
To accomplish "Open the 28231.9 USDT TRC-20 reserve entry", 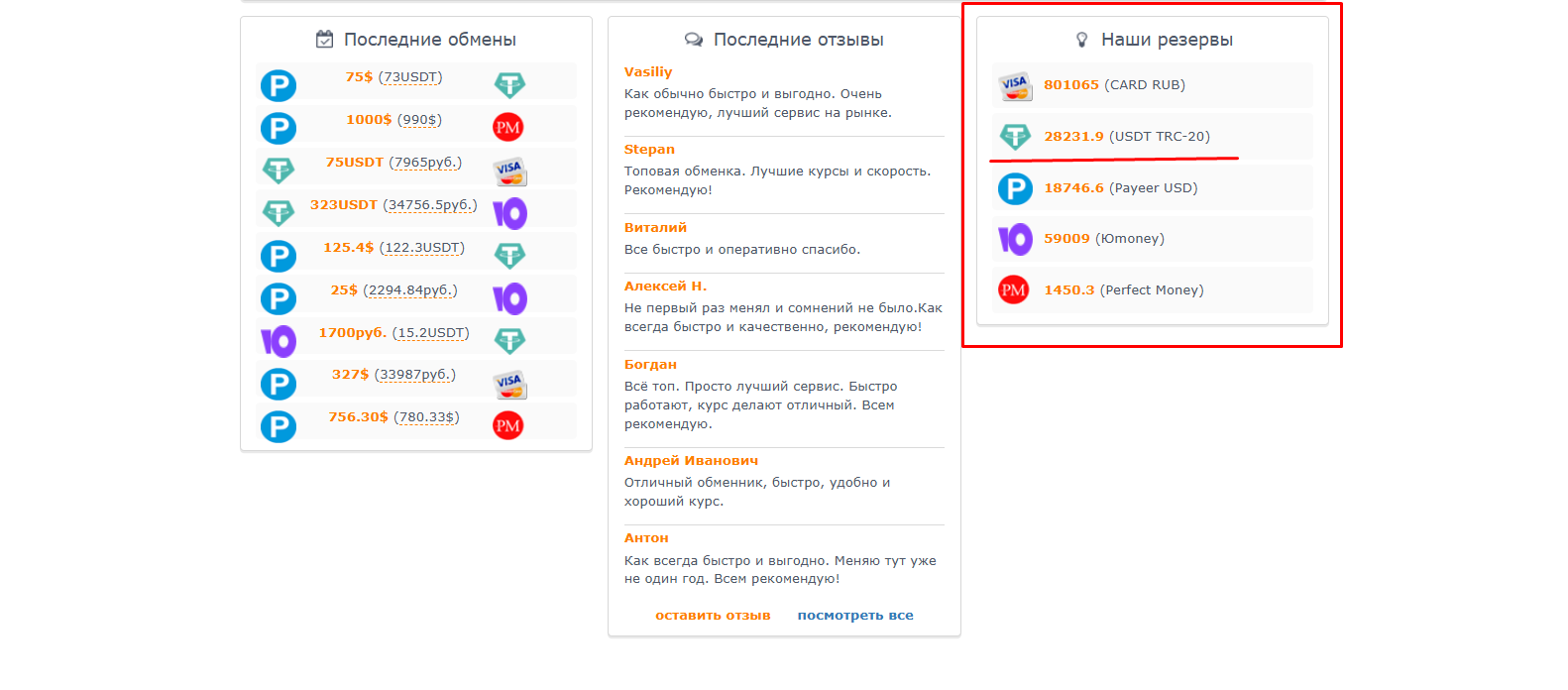I will click(1073, 137).
